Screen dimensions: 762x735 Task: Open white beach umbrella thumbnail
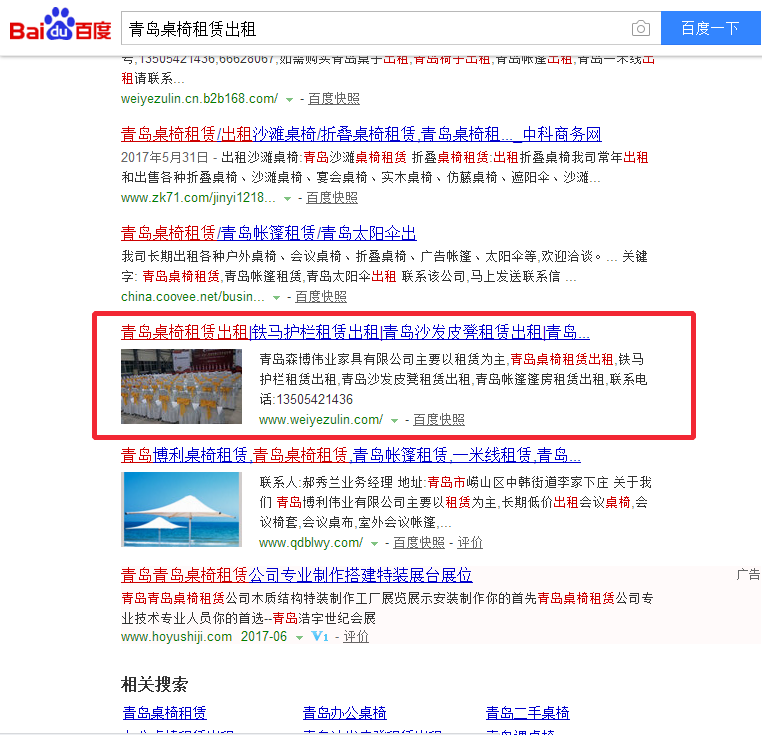(181, 510)
